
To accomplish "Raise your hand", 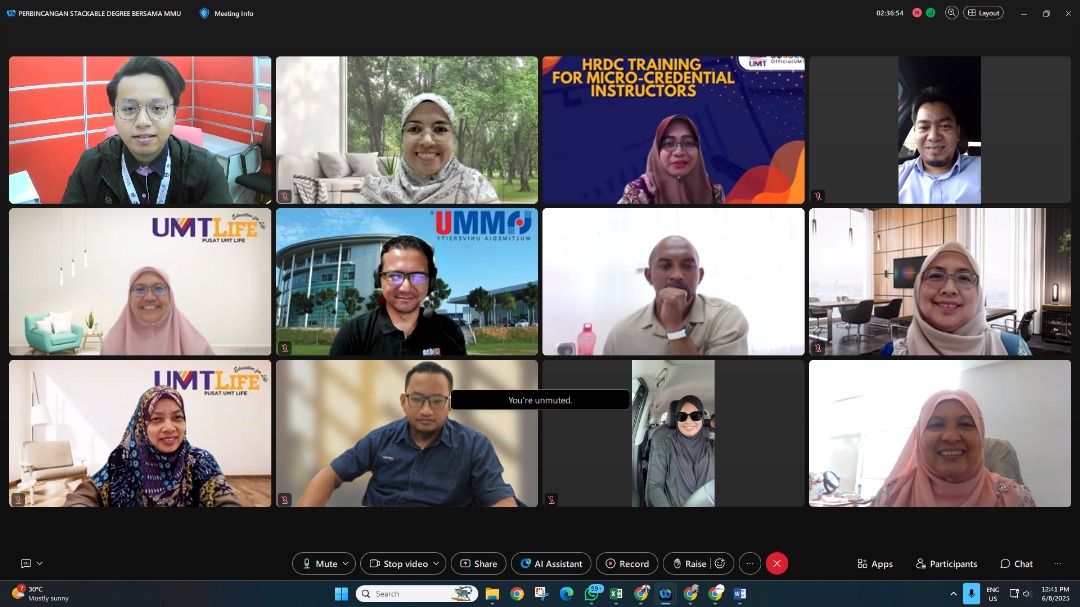I will 688,564.
